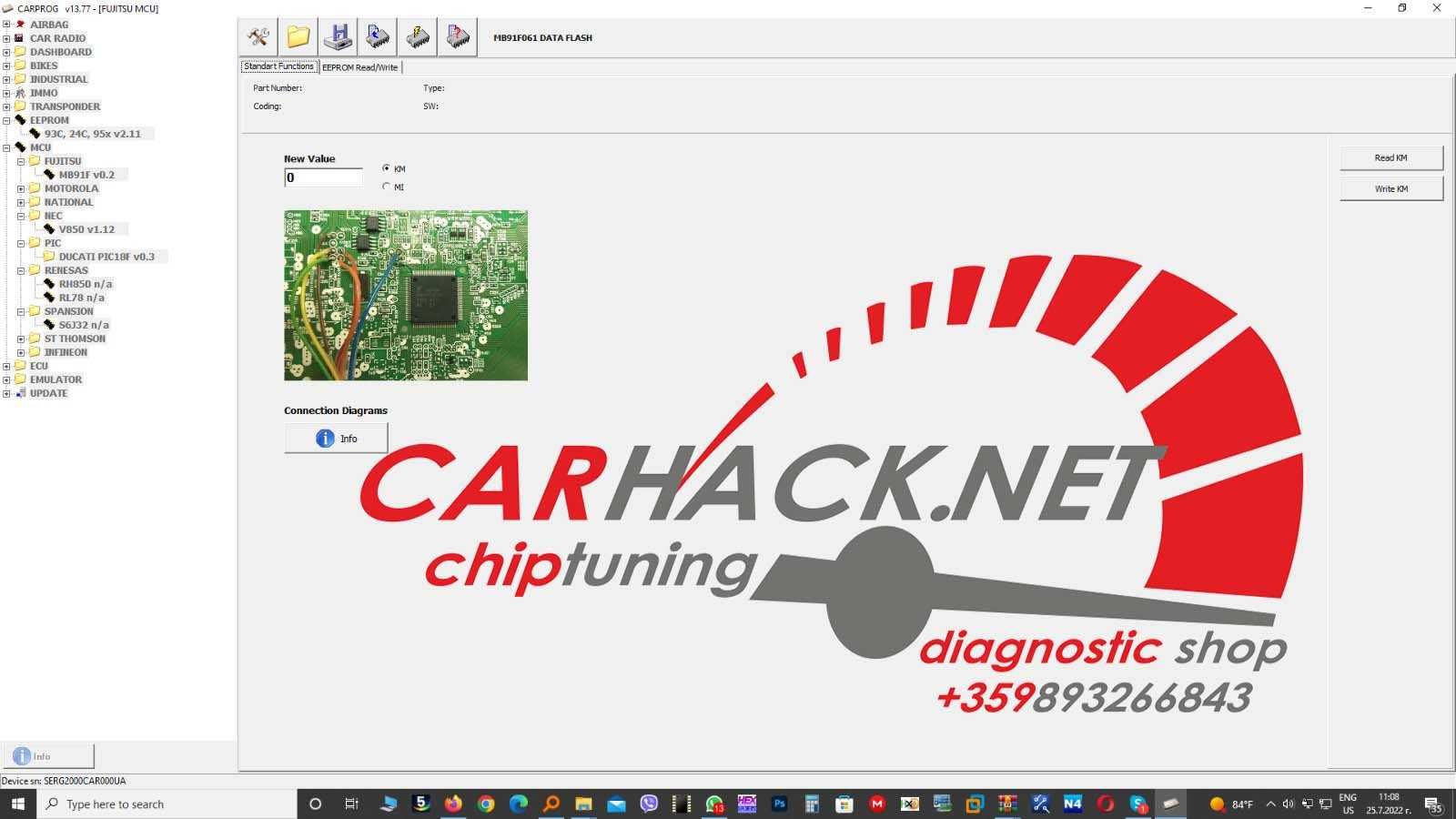Image resolution: width=1456 pixels, height=819 pixels.
Task: Expand the AIRBAG tree node
Action: click(6, 25)
